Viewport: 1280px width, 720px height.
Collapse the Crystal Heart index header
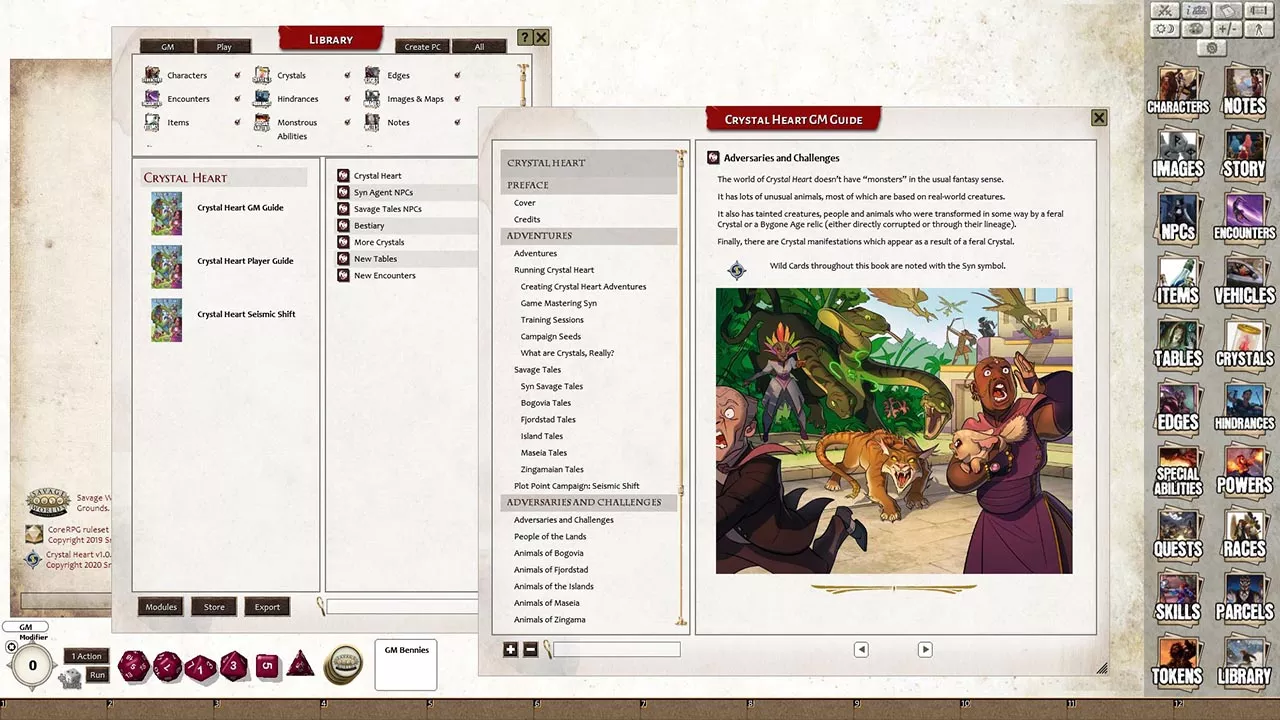pyautogui.click(x=589, y=163)
